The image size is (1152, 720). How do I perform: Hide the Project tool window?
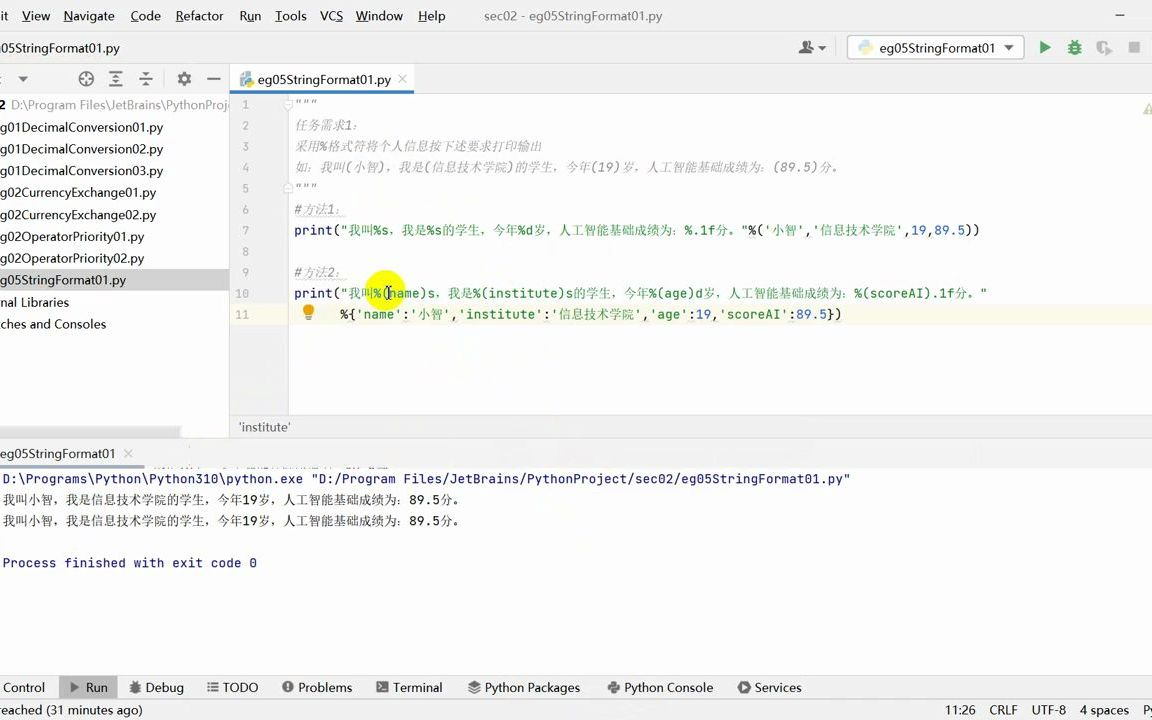[x=214, y=78]
